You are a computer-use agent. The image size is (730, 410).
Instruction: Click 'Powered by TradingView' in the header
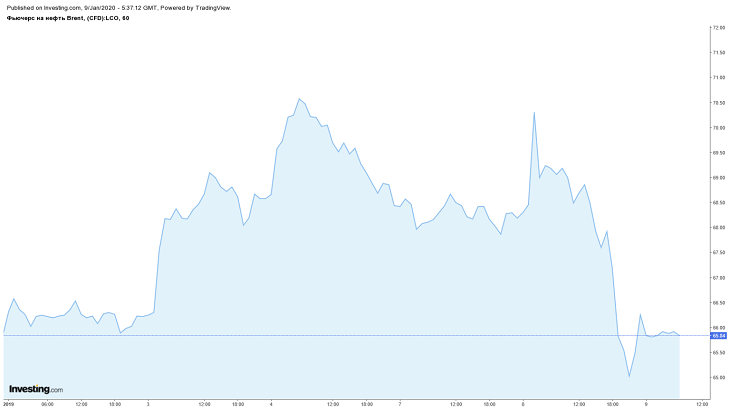pos(196,7)
